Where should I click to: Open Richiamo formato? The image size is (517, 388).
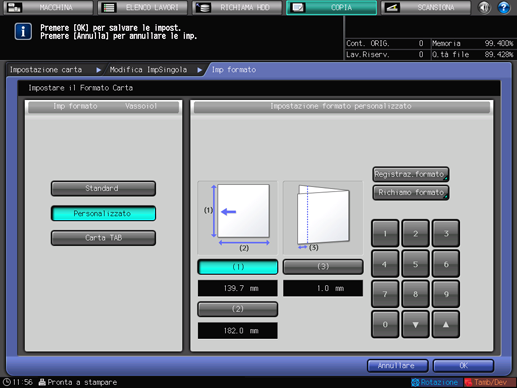click(411, 193)
